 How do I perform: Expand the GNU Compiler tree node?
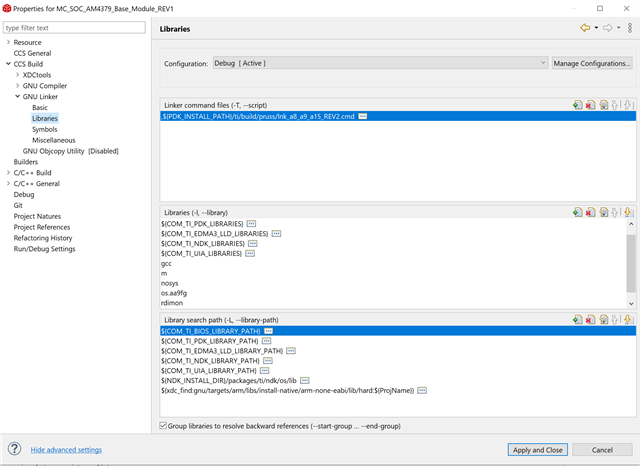[x=18, y=86]
